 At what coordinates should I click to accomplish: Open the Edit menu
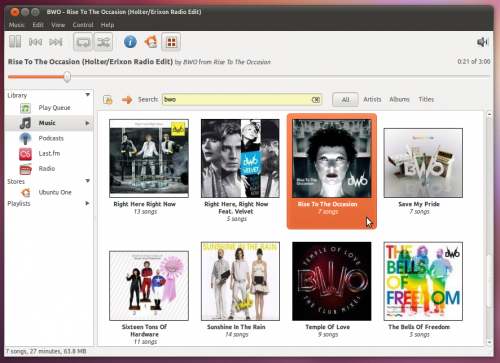38,25
